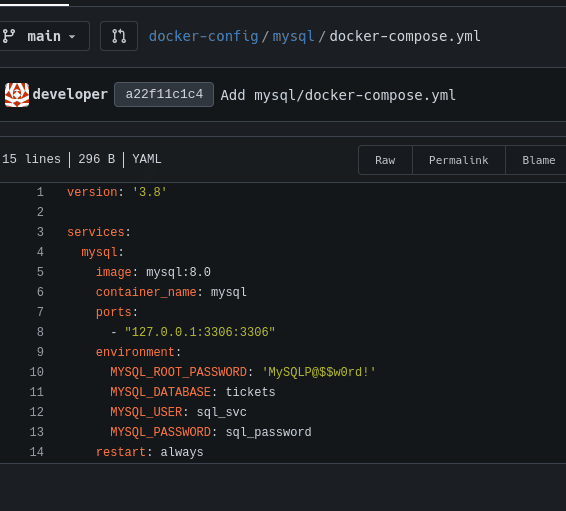Image resolution: width=566 pixels, height=511 pixels.
Task: Open the main branch dropdown
Action: (43, 36)
